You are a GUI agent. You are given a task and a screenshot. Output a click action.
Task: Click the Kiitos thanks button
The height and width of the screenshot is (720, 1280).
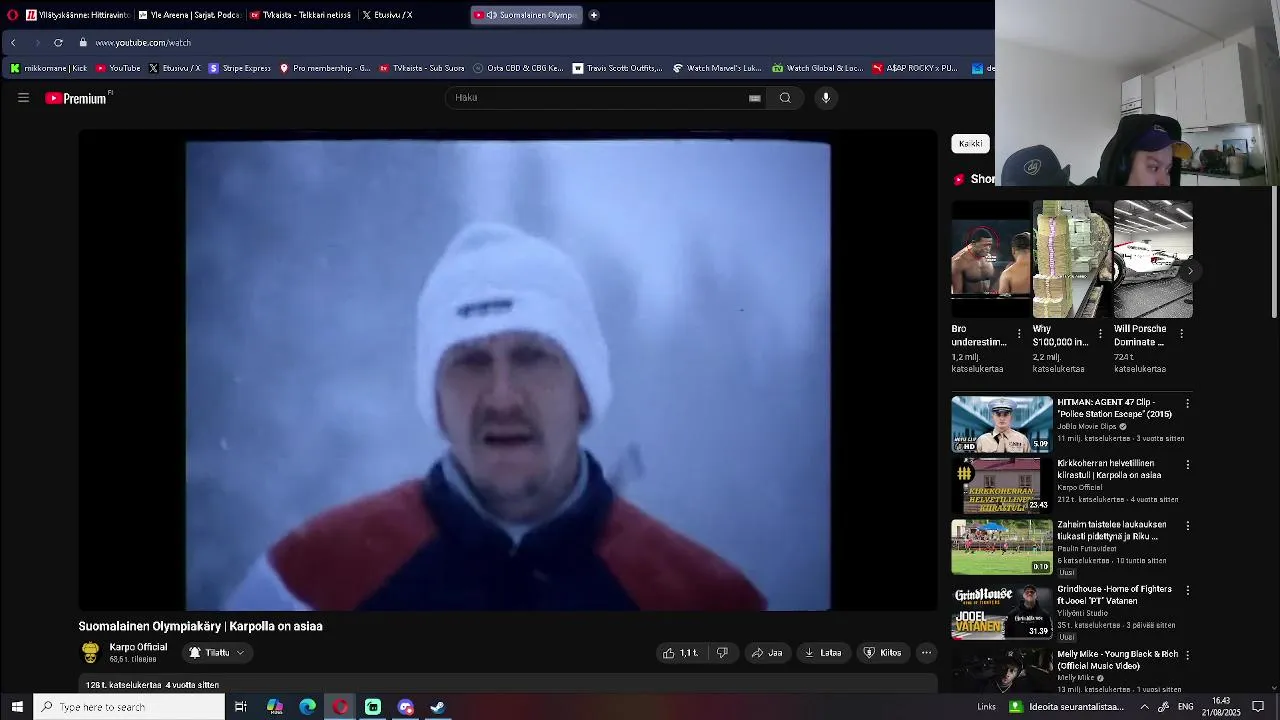pos(882,653)
